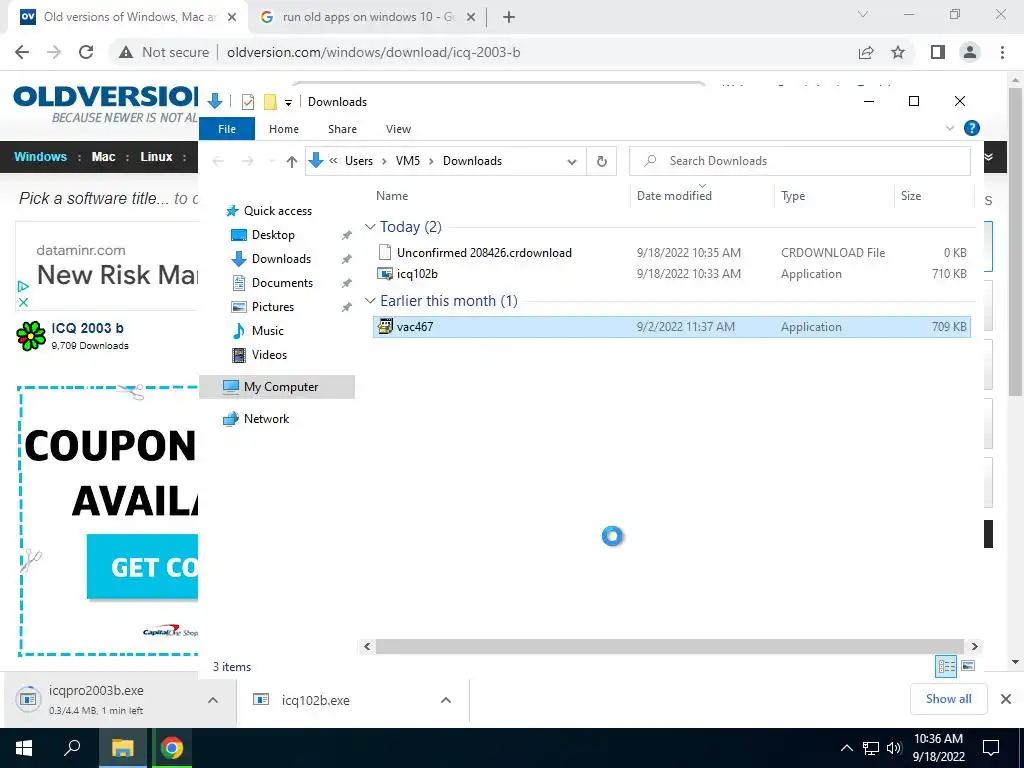
Task: Sort by the Type column header
Action: [793, 195]
